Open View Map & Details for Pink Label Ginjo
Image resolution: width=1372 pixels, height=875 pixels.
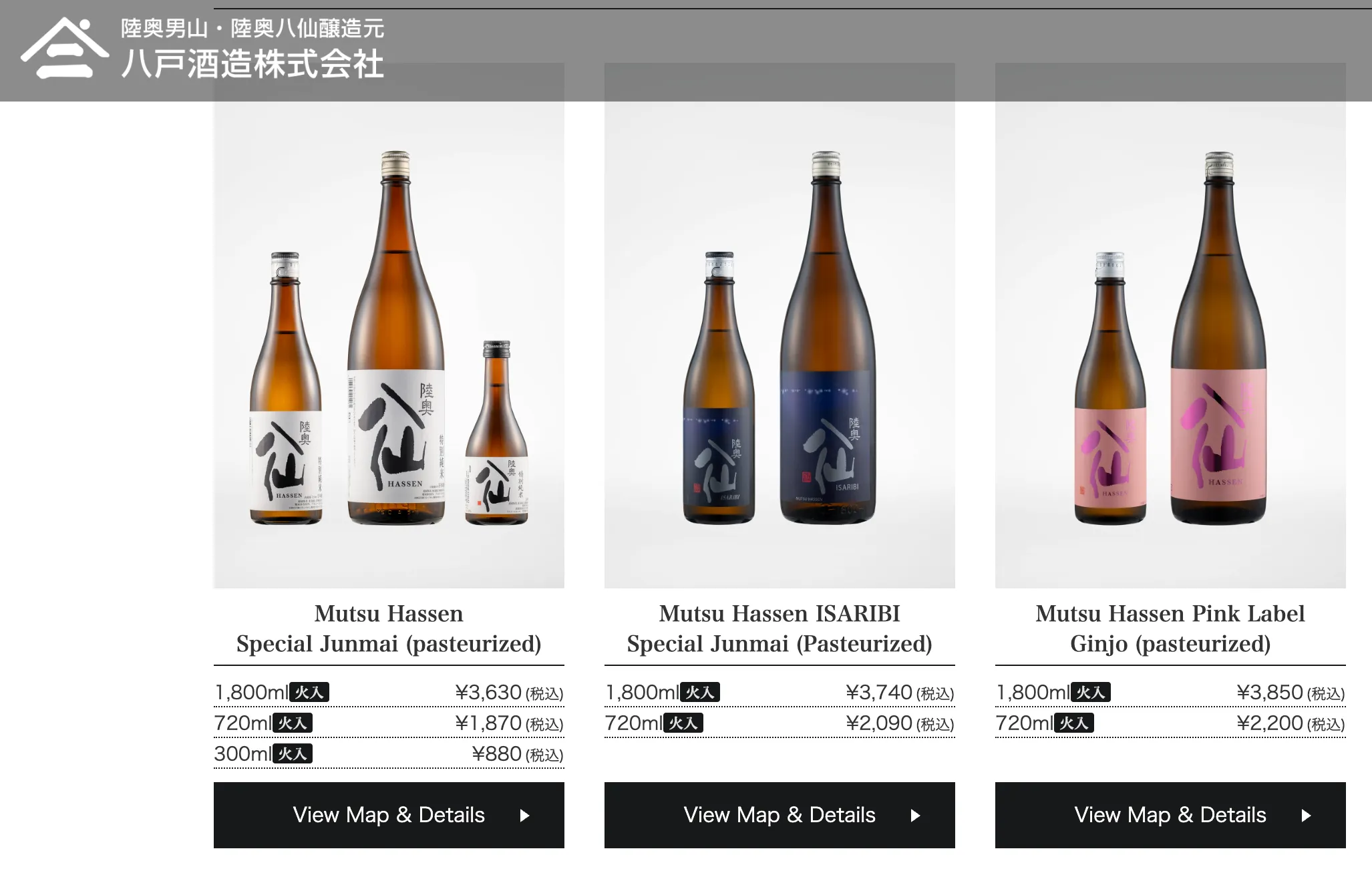(x=1170, y=815)
